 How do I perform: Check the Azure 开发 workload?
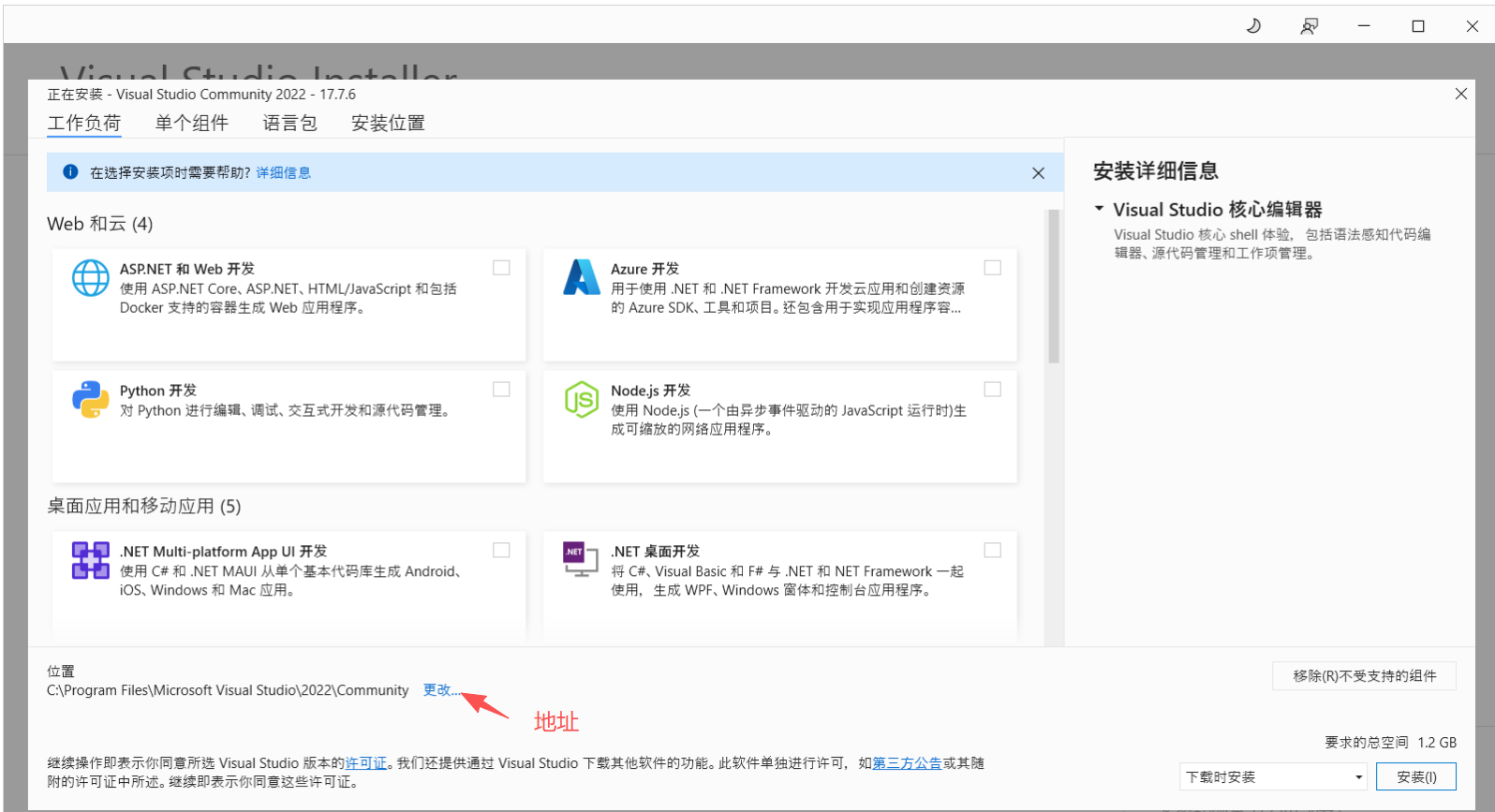pyautogui.click(x=993, y=268)
